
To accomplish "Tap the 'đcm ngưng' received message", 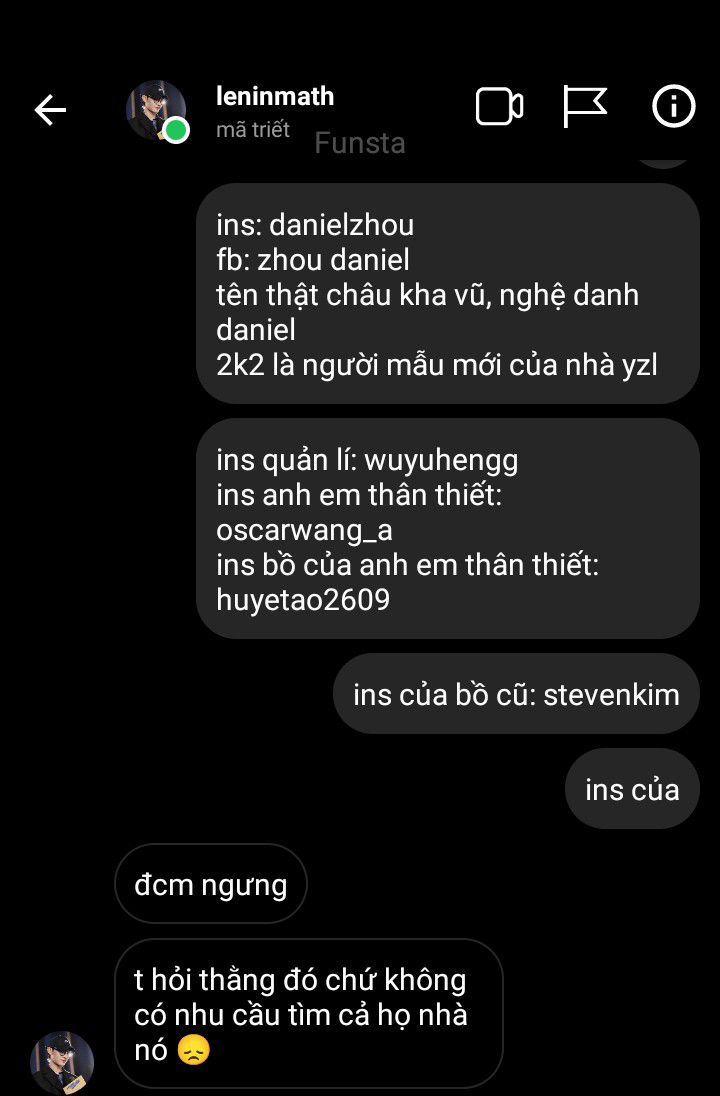I will tap(210, 884).
